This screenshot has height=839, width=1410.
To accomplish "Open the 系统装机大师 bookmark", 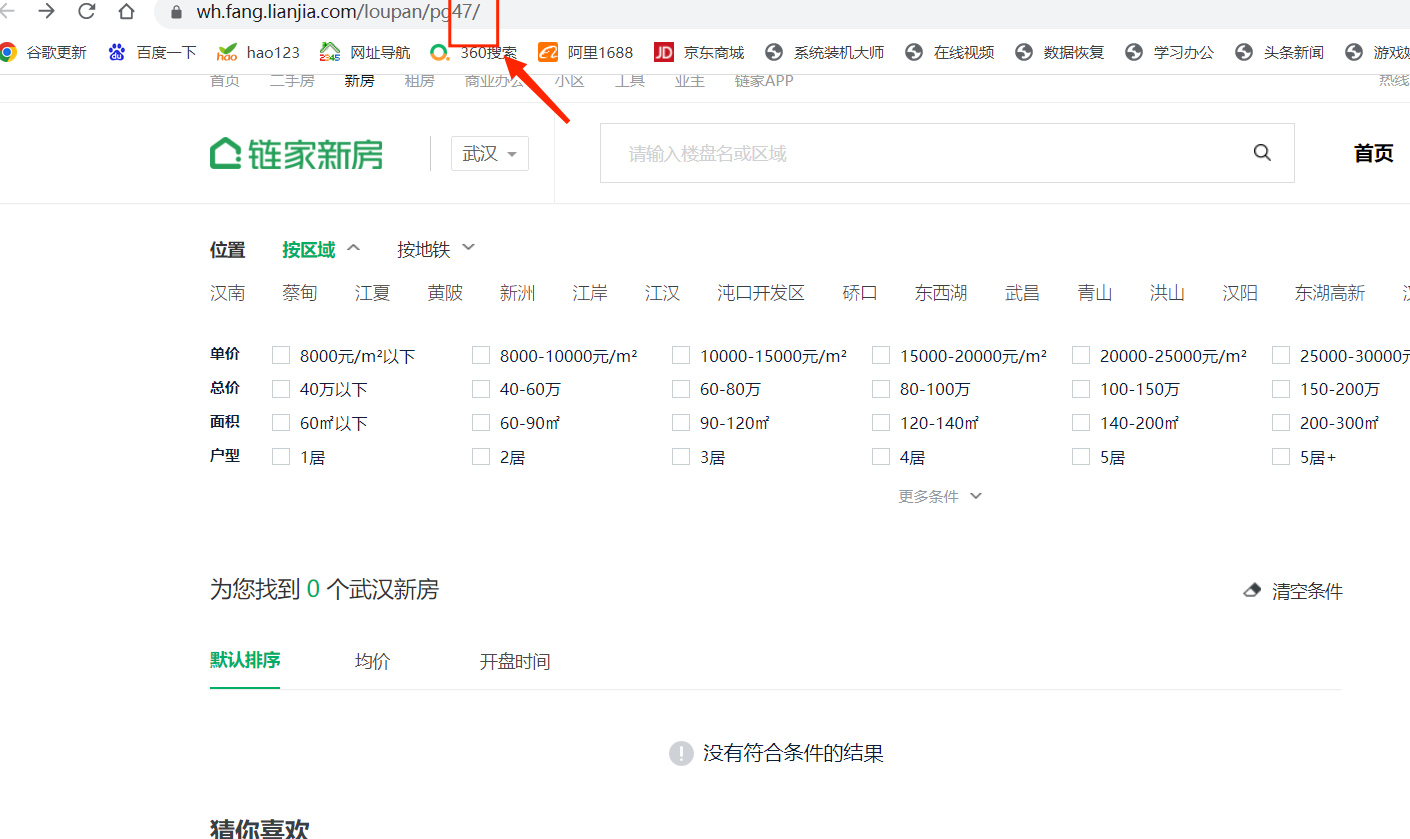I will 825,52.
